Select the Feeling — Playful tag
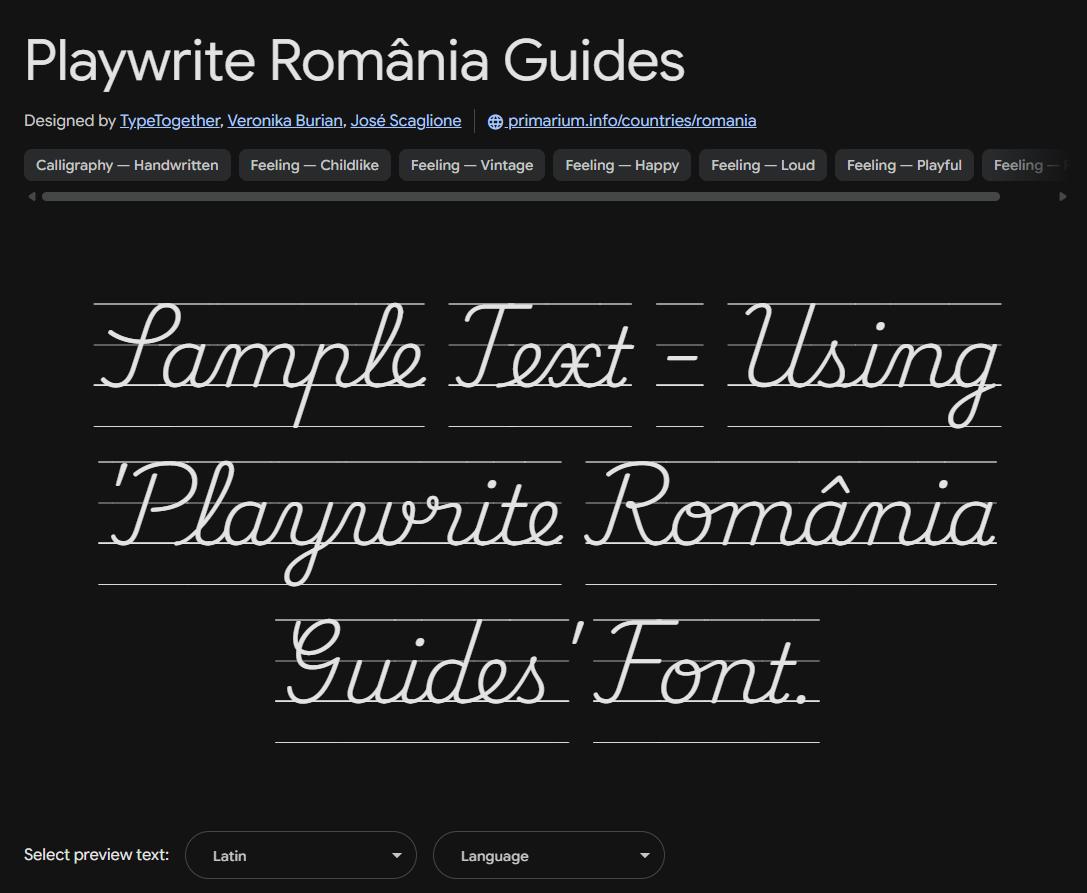1087x893 pixels. tap(904, 165)
